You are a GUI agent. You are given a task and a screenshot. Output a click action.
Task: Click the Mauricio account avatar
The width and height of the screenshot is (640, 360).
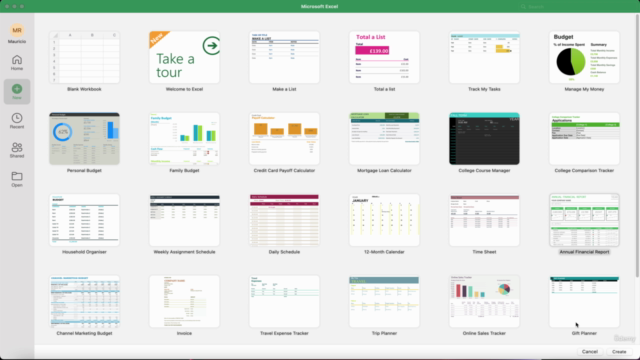point(17,30)
